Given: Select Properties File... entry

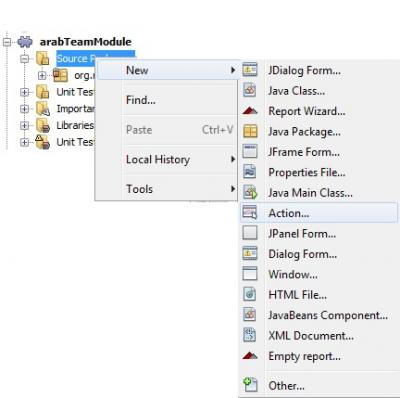Looking at the screenshot, I should click(319, 172).
